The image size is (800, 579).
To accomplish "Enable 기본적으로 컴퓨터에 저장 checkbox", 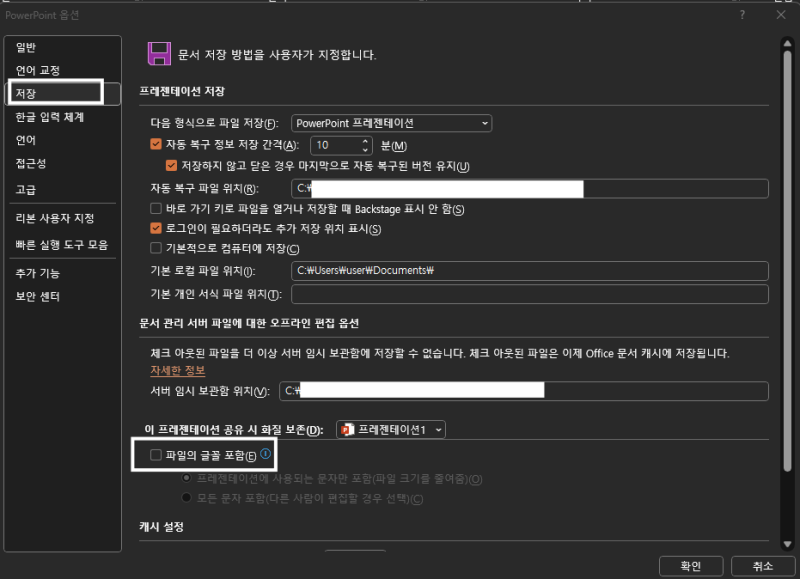I will click(x=156, y=248).
